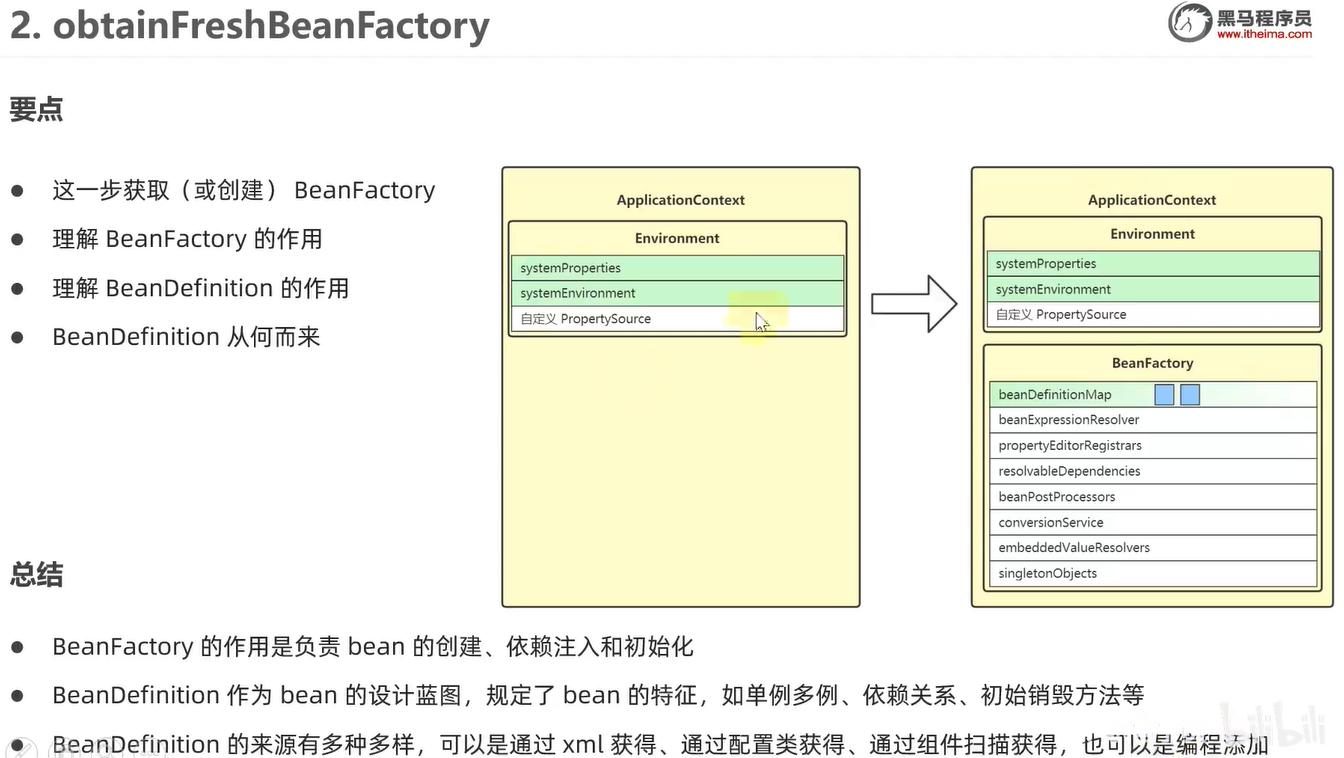Screen dimensions: 1344x758
Task: Click the 黑马程序员 horse logo
Action: 1190,22
